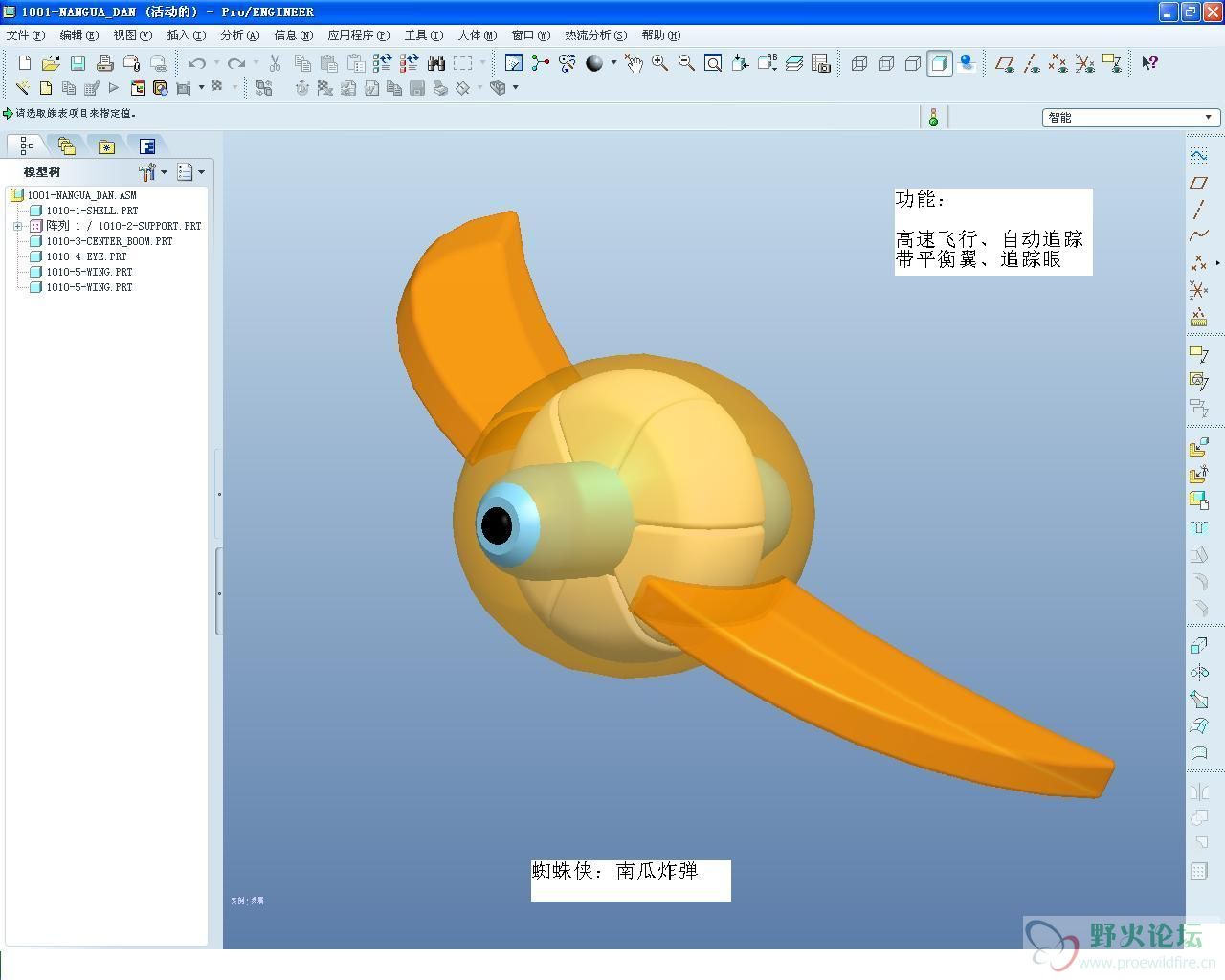
Task: Click the traffic light regeneration status icon
Action: click(x=933, y=117)
